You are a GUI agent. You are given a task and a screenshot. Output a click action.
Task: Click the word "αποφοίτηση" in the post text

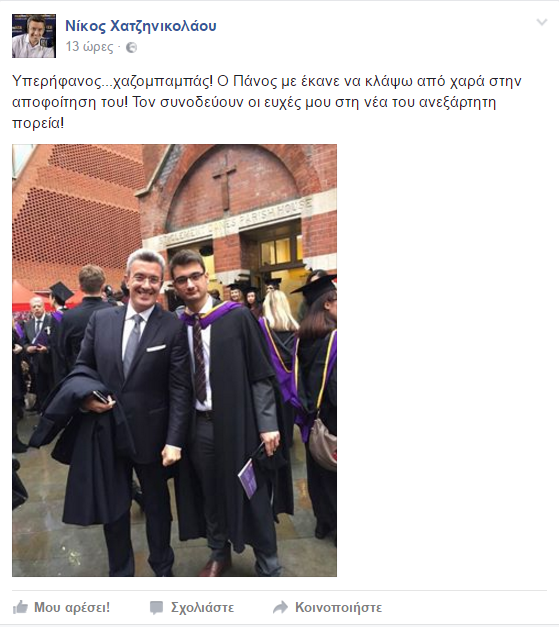click(x=53, y=102)
